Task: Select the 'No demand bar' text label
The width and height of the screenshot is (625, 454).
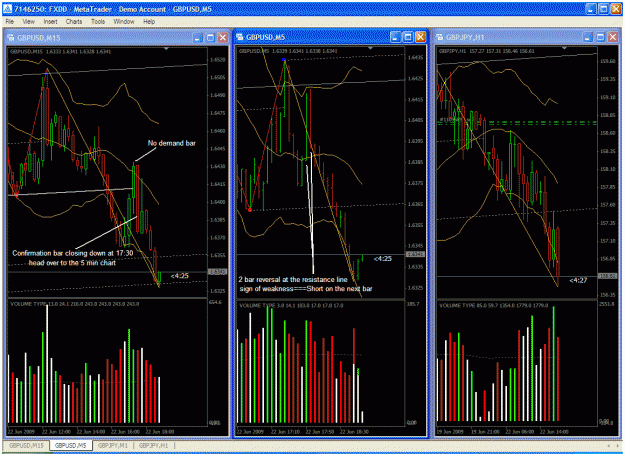Action: point(172,143)
